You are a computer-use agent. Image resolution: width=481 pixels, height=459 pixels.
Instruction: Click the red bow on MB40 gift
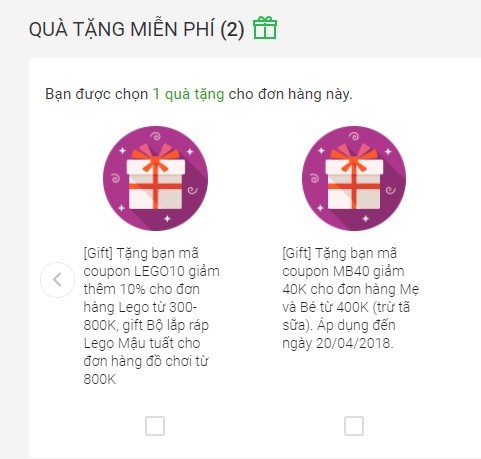[x=354, y=155]
